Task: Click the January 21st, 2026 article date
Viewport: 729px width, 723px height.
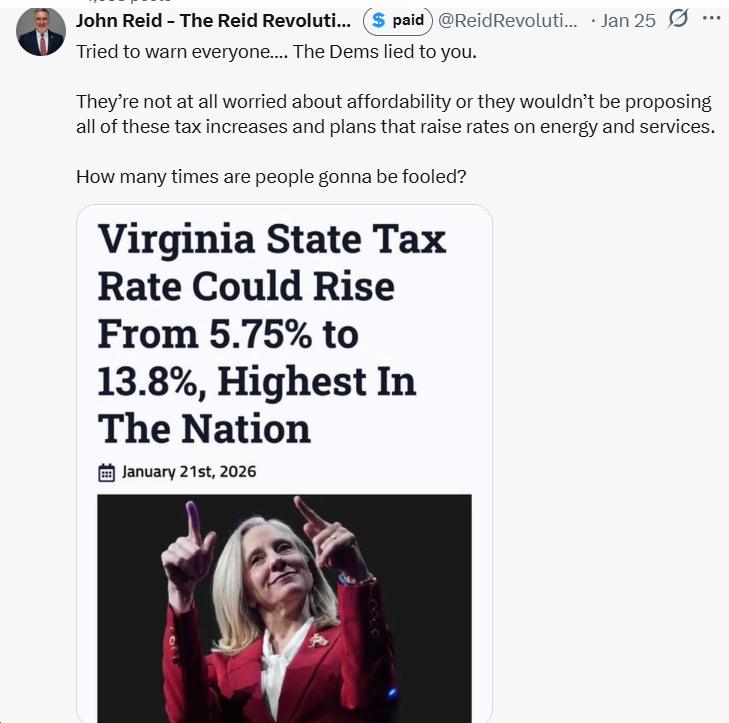Action: [189, 471]
